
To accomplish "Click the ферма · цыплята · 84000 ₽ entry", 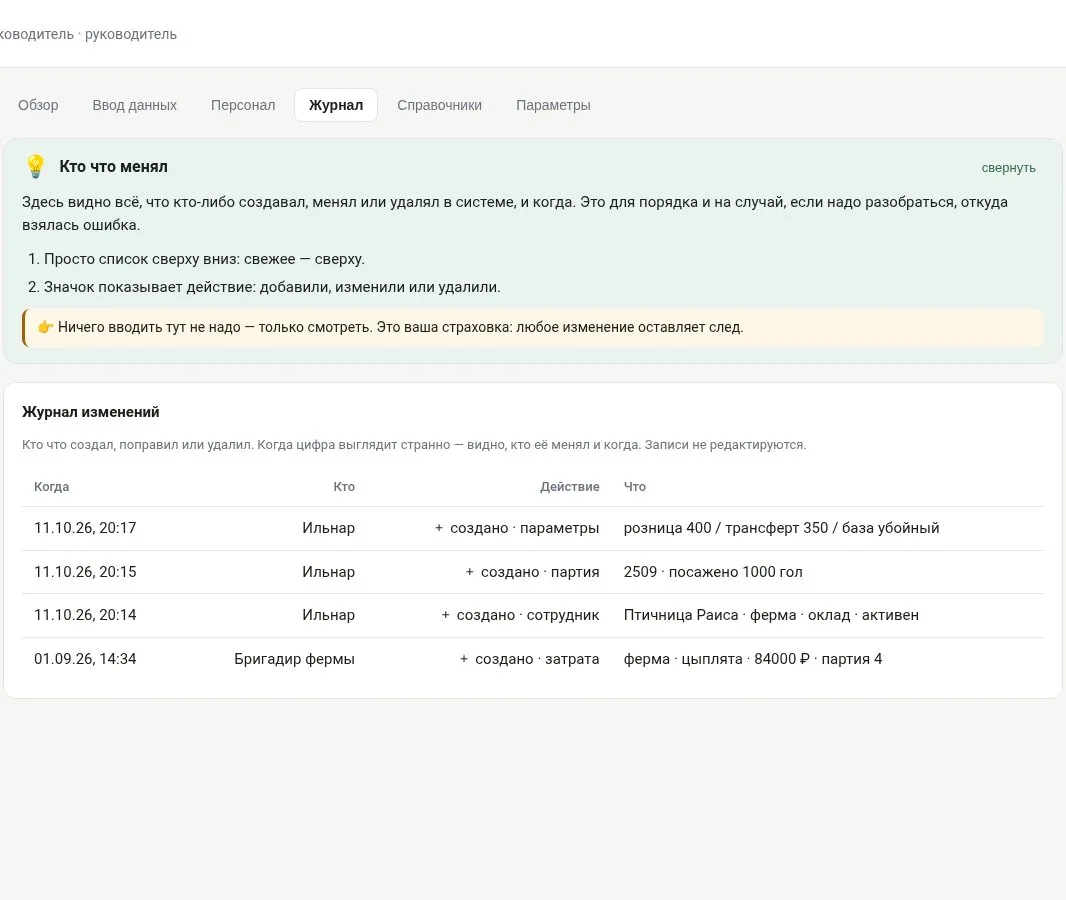I will (753, 659).
